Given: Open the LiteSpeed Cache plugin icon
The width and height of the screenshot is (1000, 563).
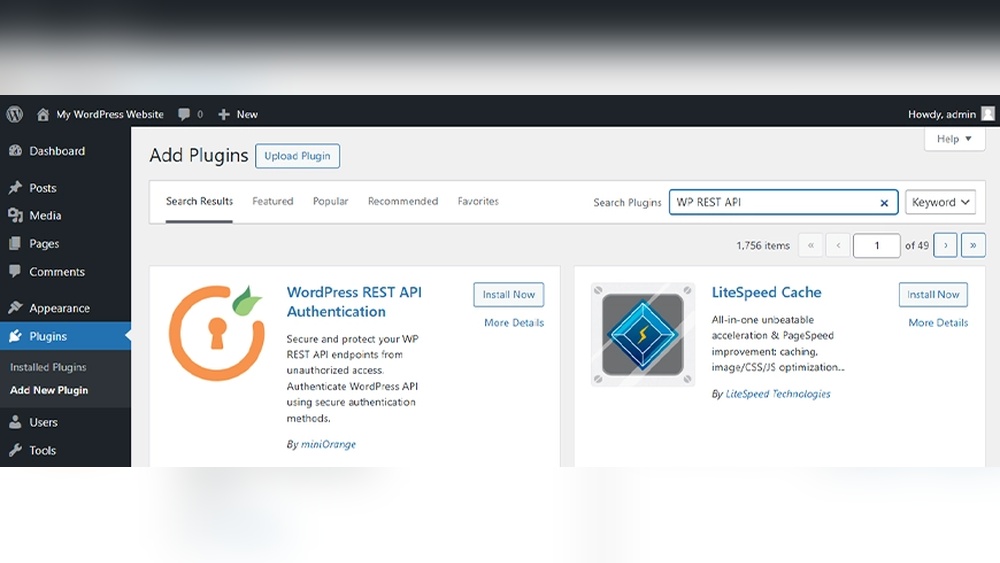Looking at the screenshot, I should point(643,334).
